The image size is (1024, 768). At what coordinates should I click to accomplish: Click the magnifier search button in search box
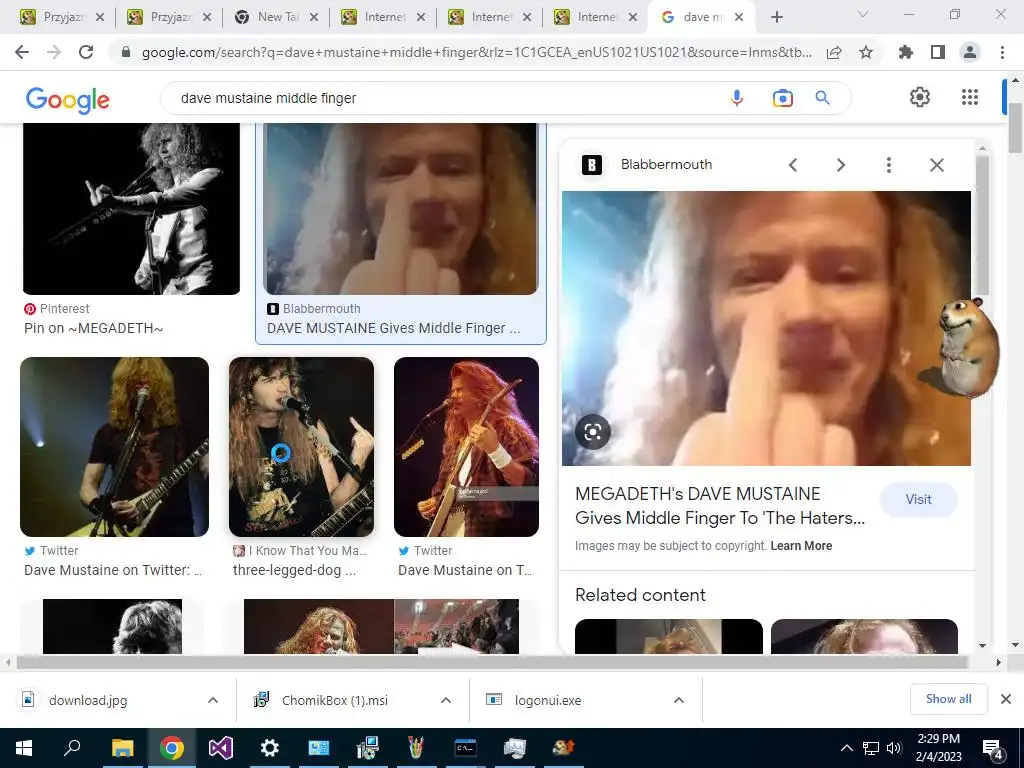823,98
